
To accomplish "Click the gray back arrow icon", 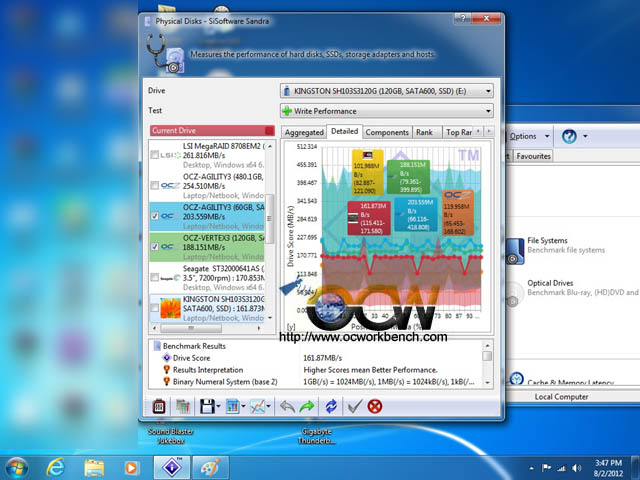I will (x=287, y=407).
